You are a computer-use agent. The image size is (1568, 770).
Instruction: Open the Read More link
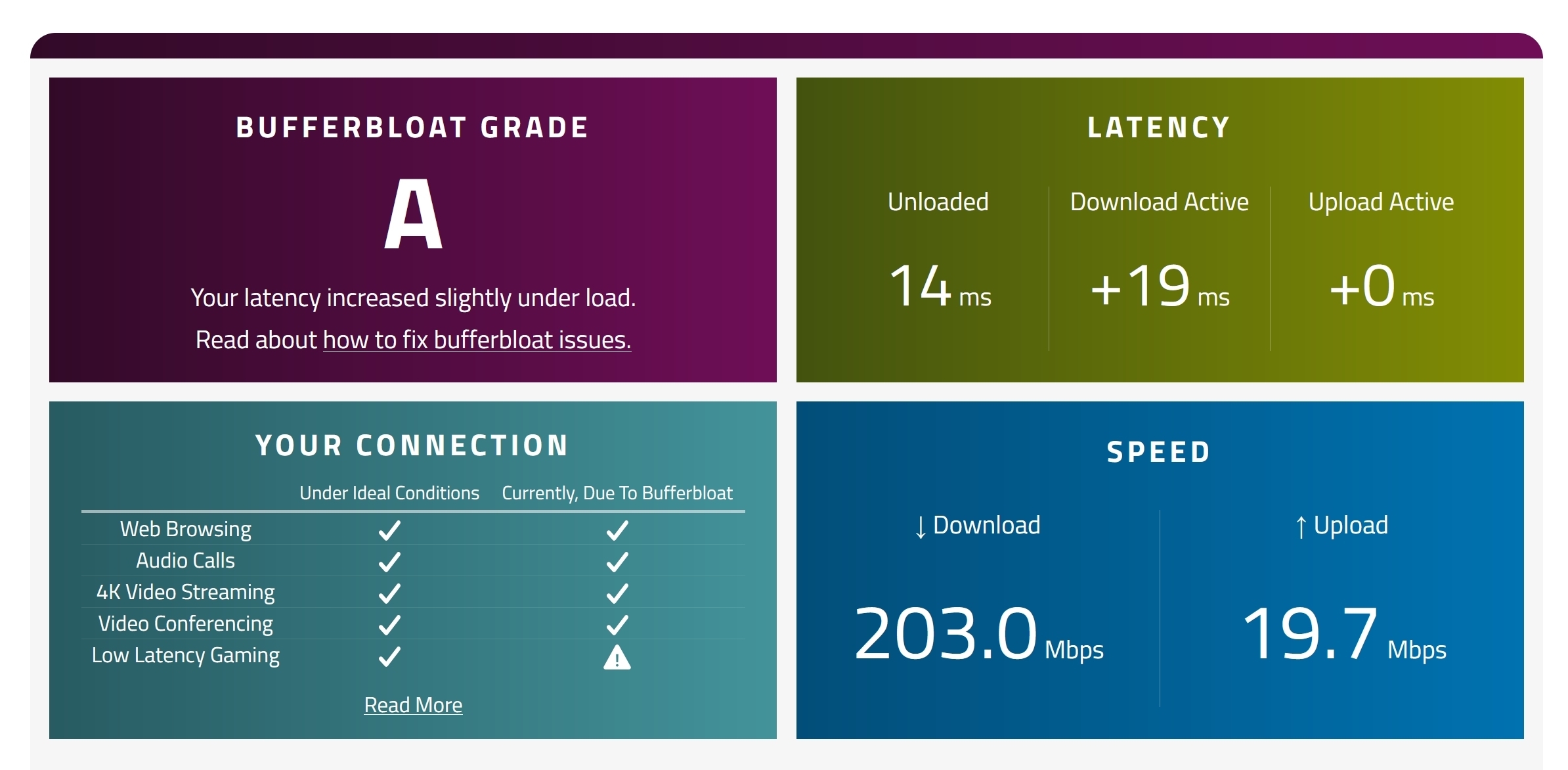(x=413, y=705)
